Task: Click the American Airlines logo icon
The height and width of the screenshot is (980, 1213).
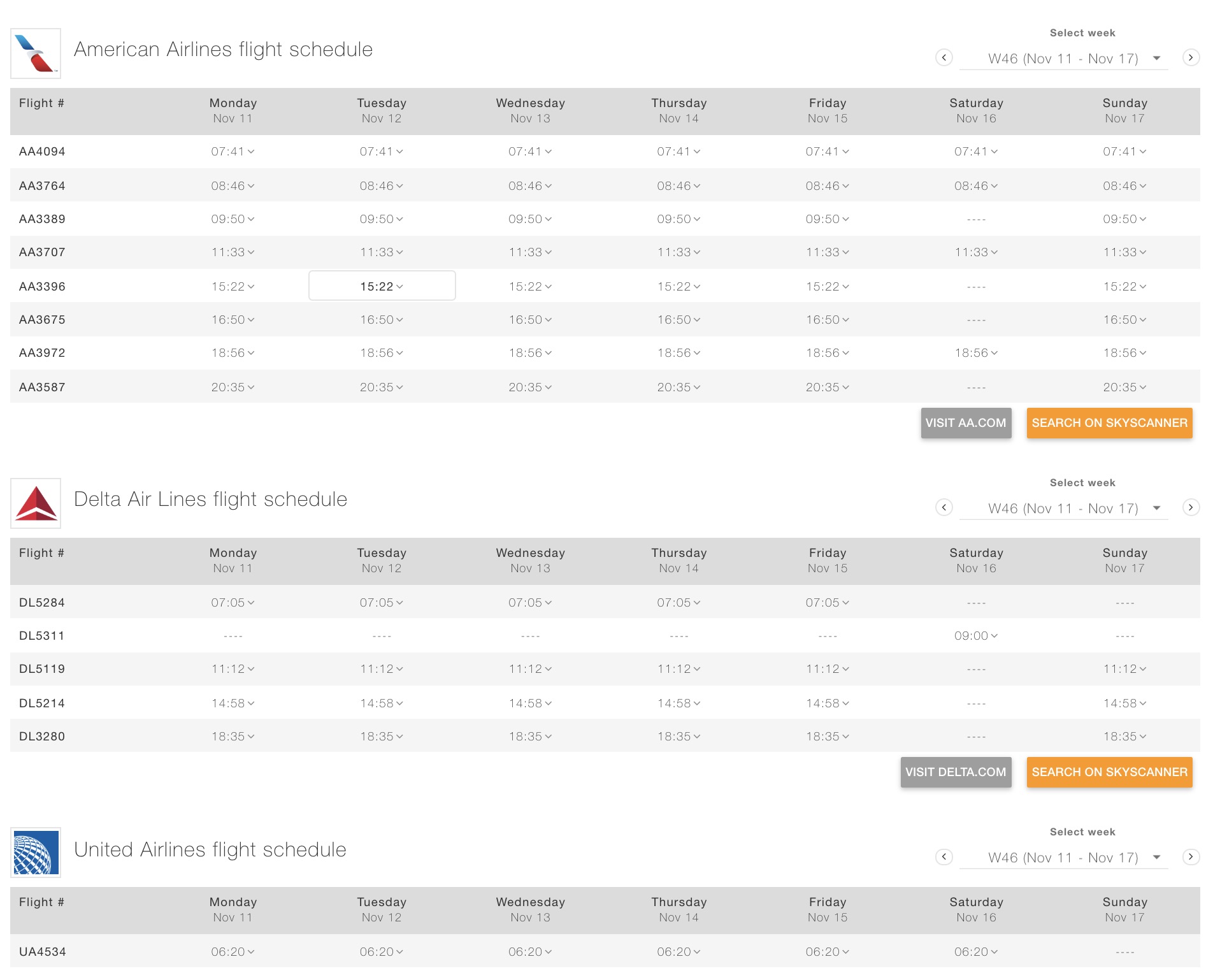Action: (36, 54)
